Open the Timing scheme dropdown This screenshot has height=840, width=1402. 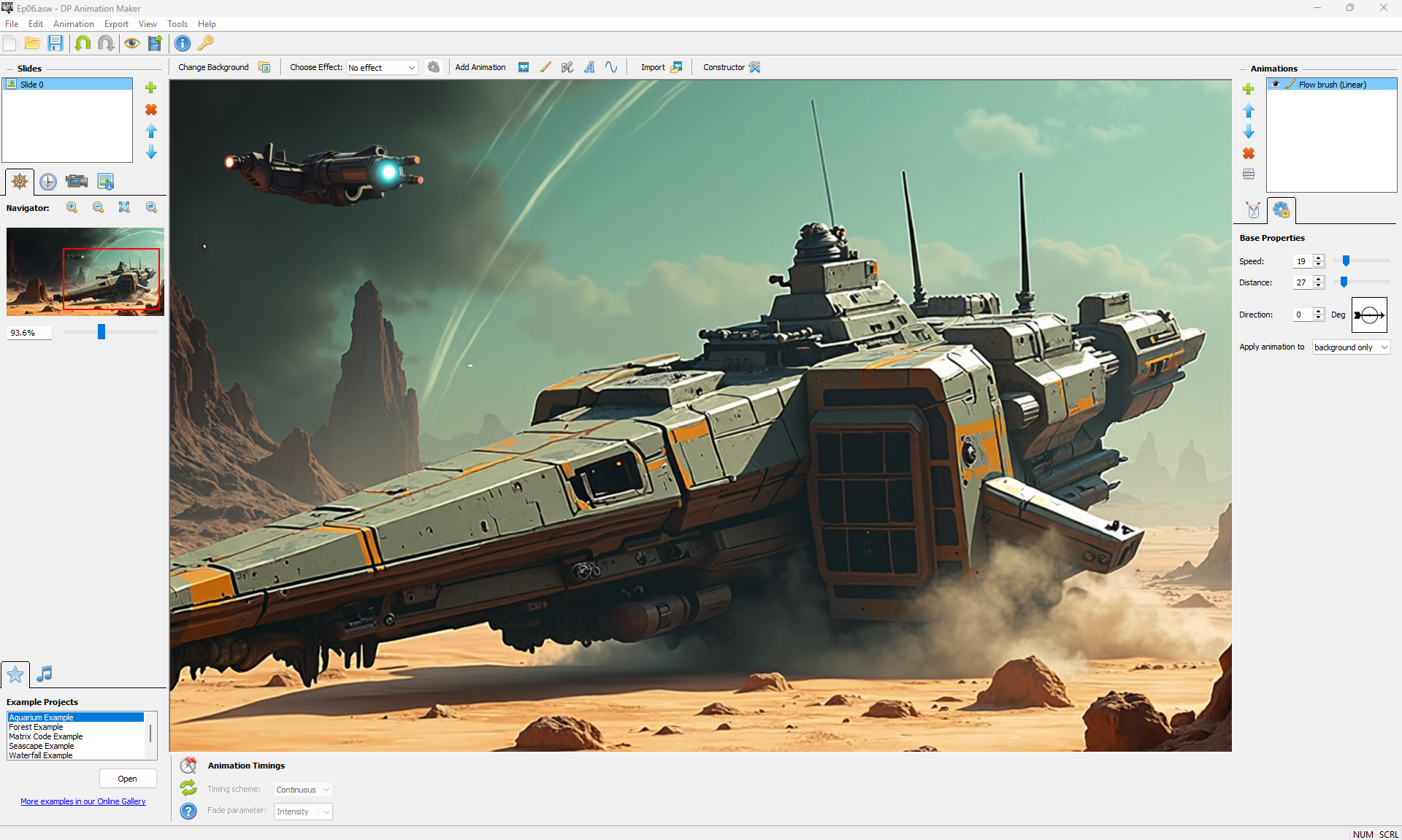(x=303, y=790)
